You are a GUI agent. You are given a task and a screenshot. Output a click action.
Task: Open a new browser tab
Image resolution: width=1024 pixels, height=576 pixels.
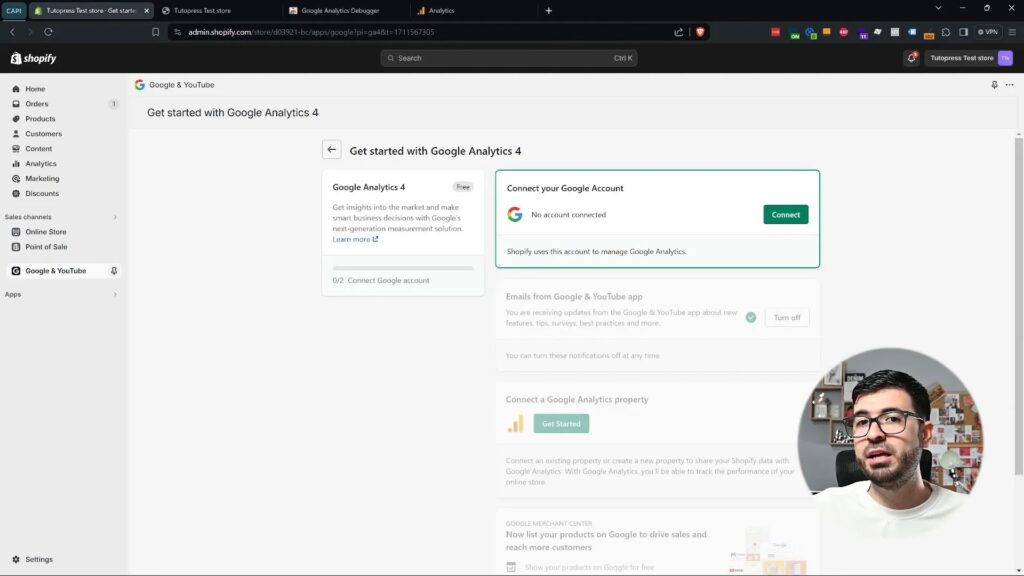click(x=549, y=10)
